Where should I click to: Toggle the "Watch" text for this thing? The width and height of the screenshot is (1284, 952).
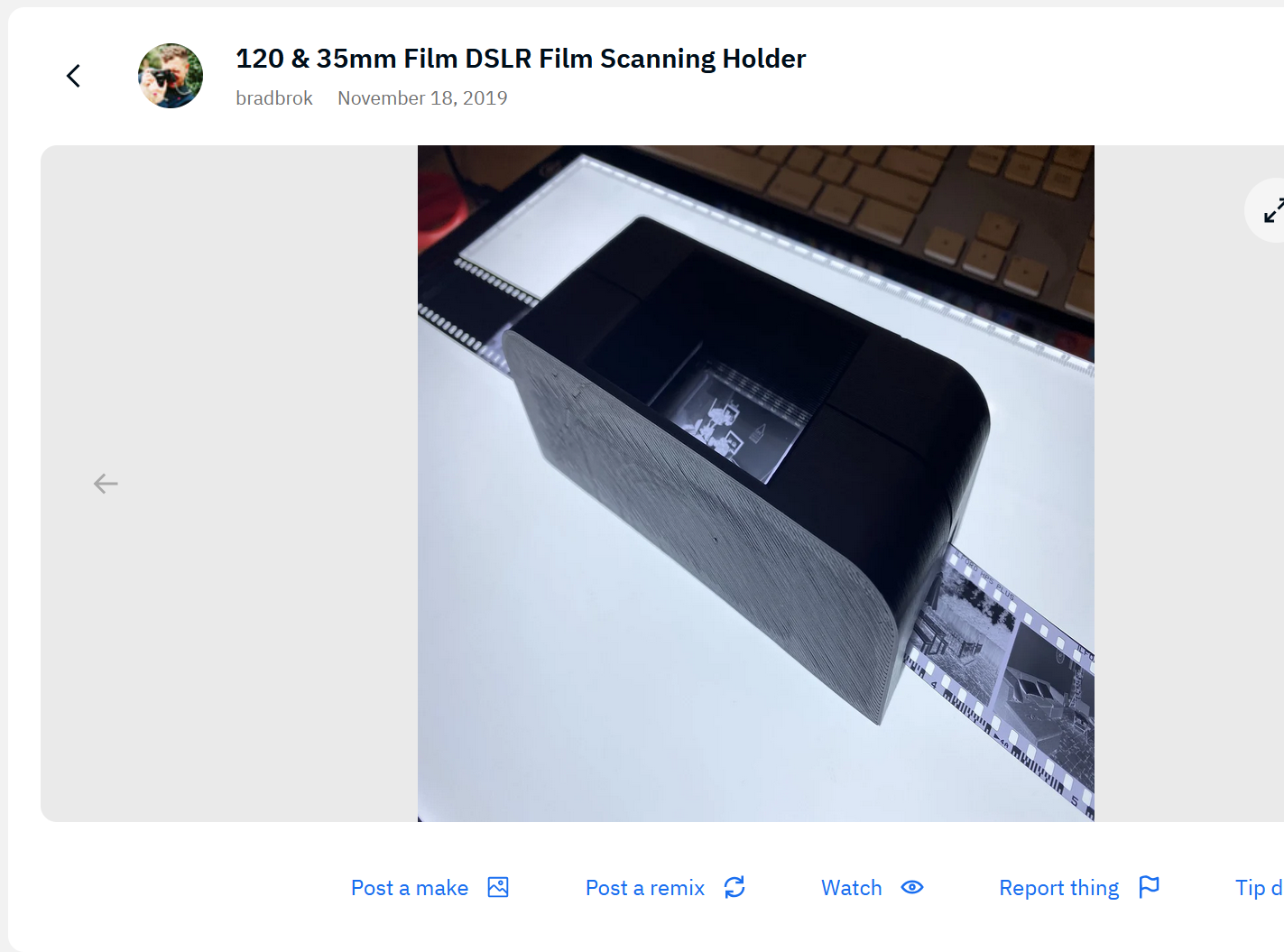pos(851,888)
